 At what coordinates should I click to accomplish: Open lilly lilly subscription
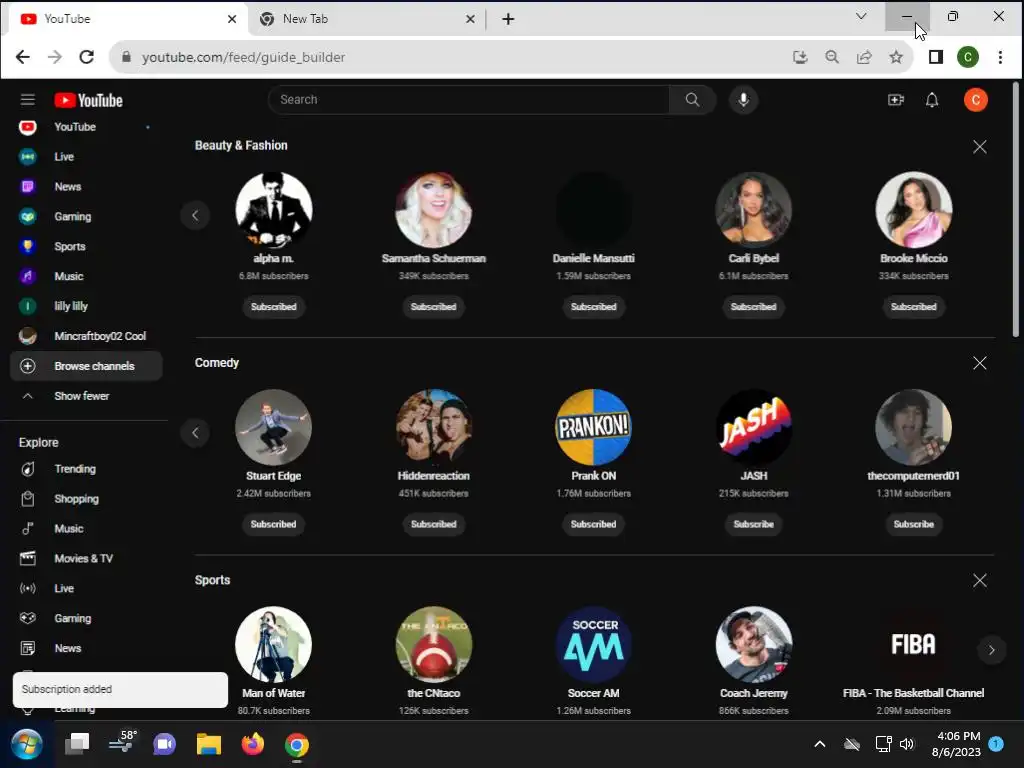[x=85, y=306]
